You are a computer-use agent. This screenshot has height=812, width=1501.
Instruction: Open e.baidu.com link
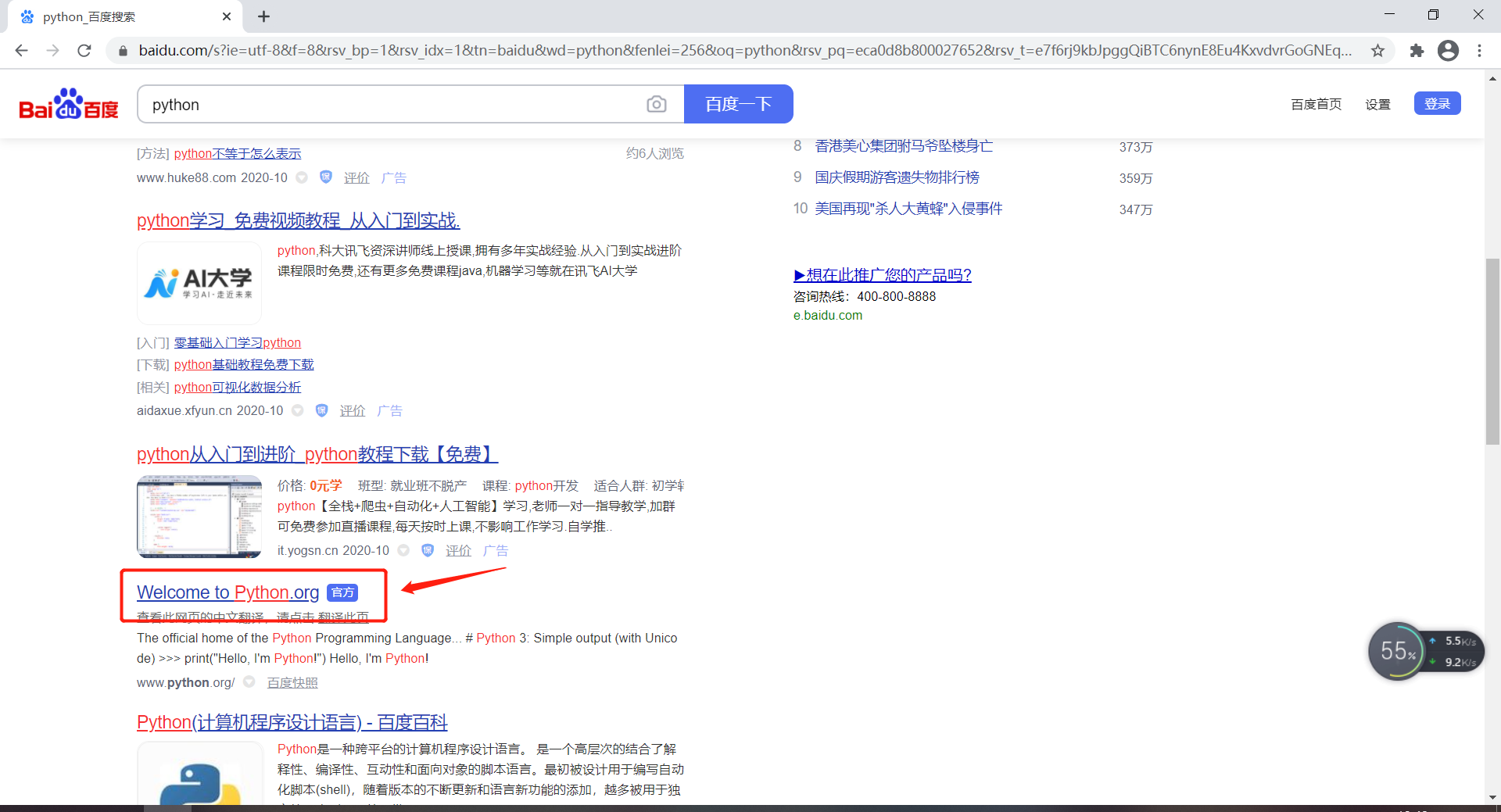click(828, 315)
